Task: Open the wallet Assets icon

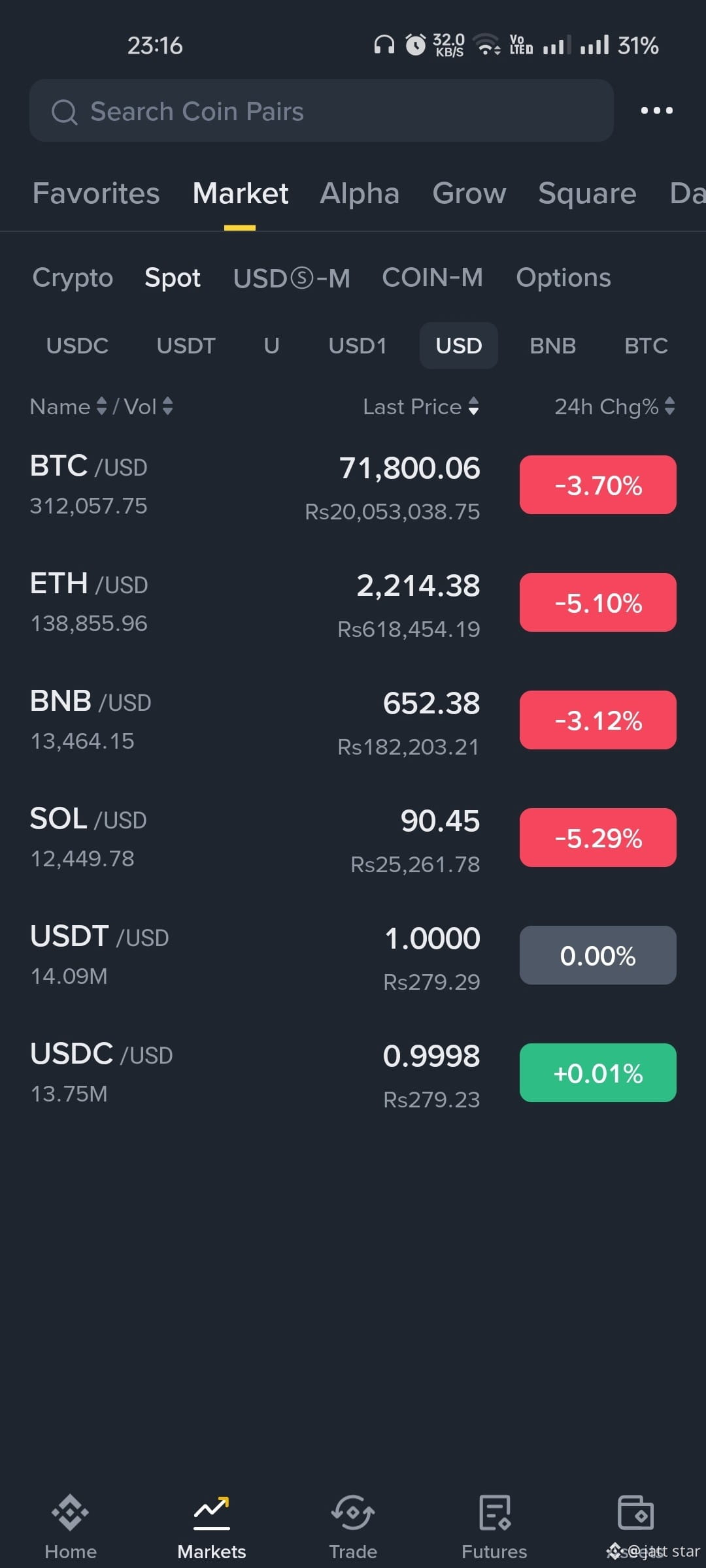Action: pyautogui.click(x=635, y=1512)
